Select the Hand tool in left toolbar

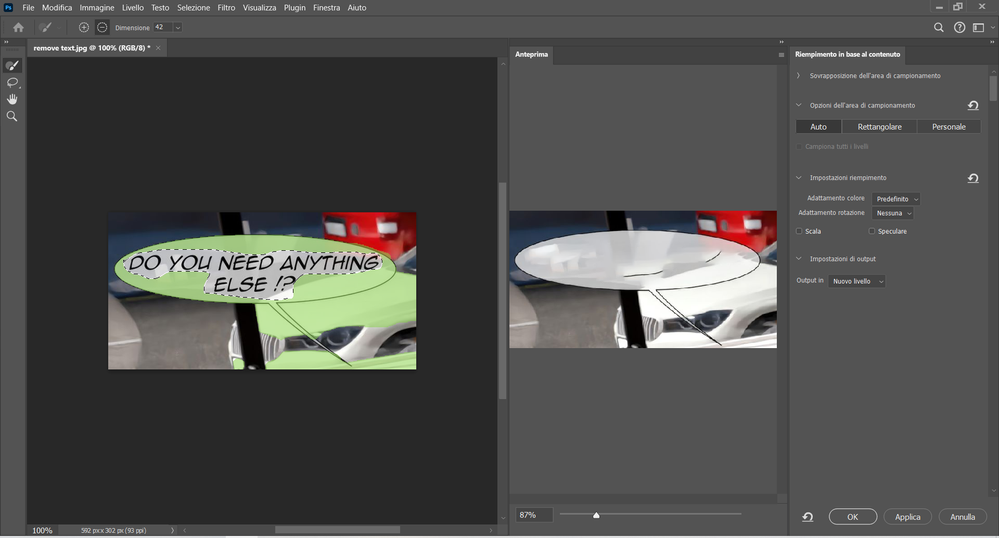coord(12,99)
